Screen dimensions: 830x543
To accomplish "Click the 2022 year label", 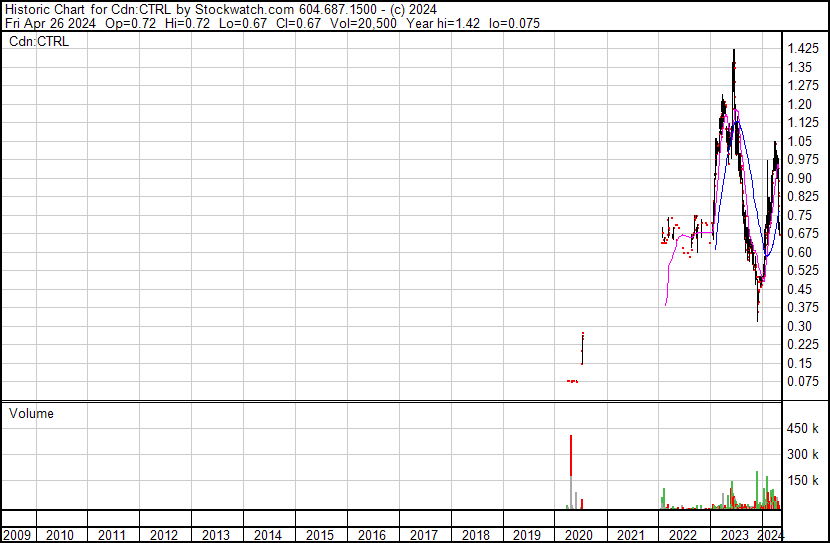I will coord(683,535).
